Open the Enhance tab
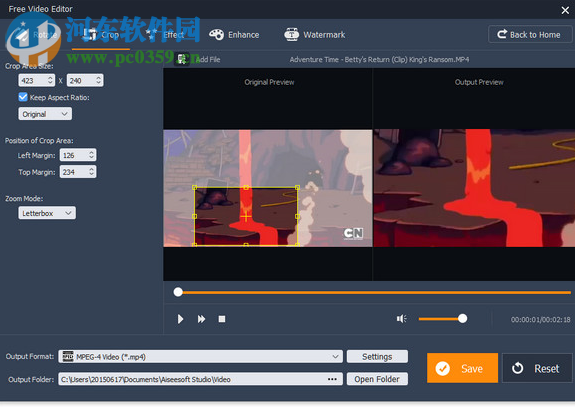Viewport: 575px width, 407px height. coord(234,35)
